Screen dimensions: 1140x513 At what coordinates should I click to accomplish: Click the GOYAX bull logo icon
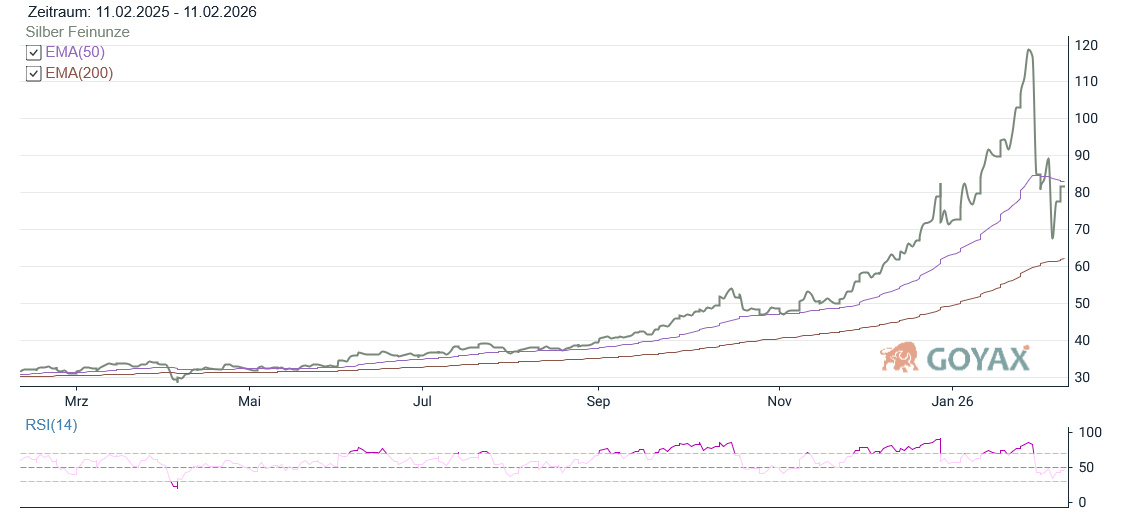pos(900,357)
